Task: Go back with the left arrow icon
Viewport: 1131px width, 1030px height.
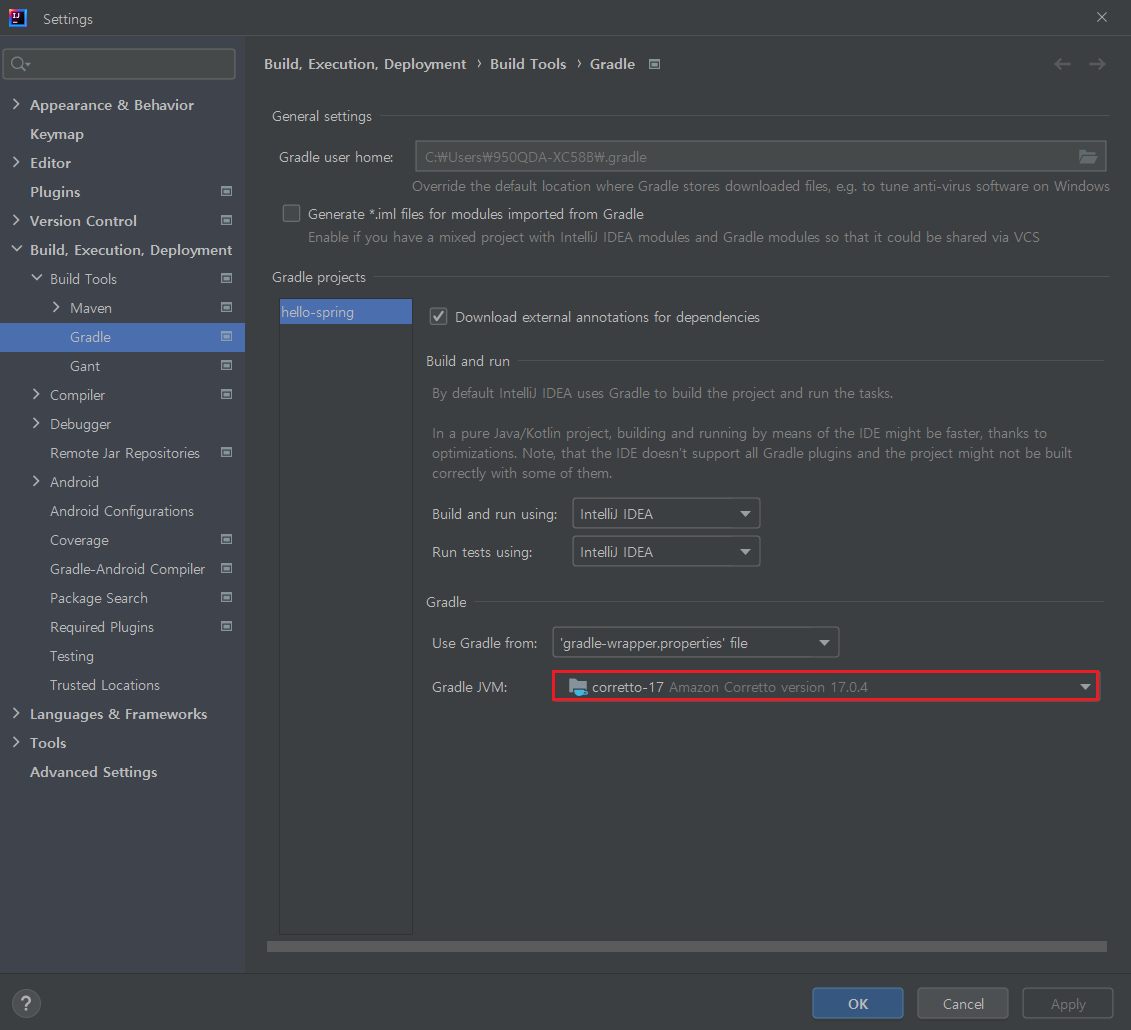Action: 1062,64
